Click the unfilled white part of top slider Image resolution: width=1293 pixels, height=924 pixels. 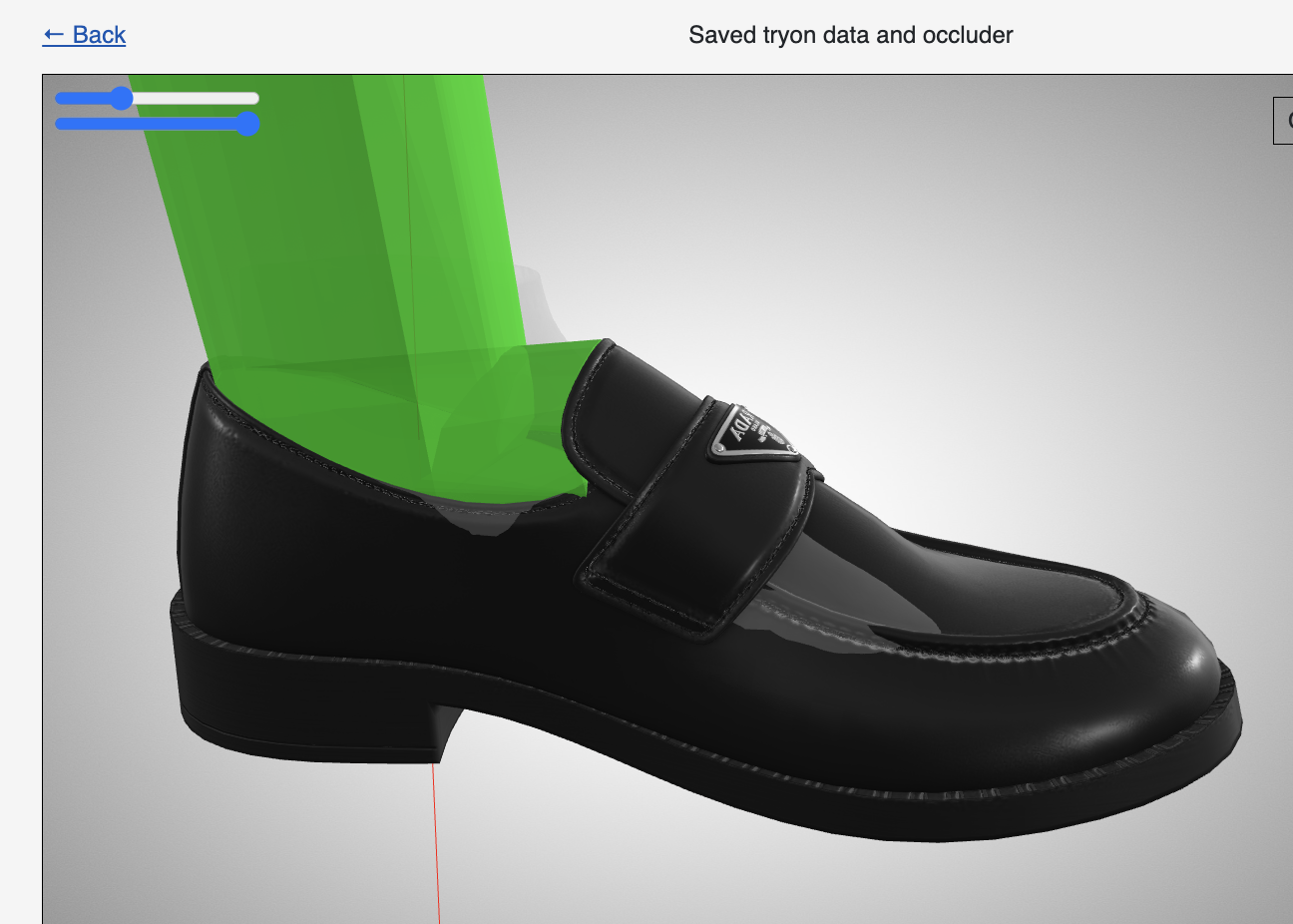pyautogui.click(x=195, y=98)
